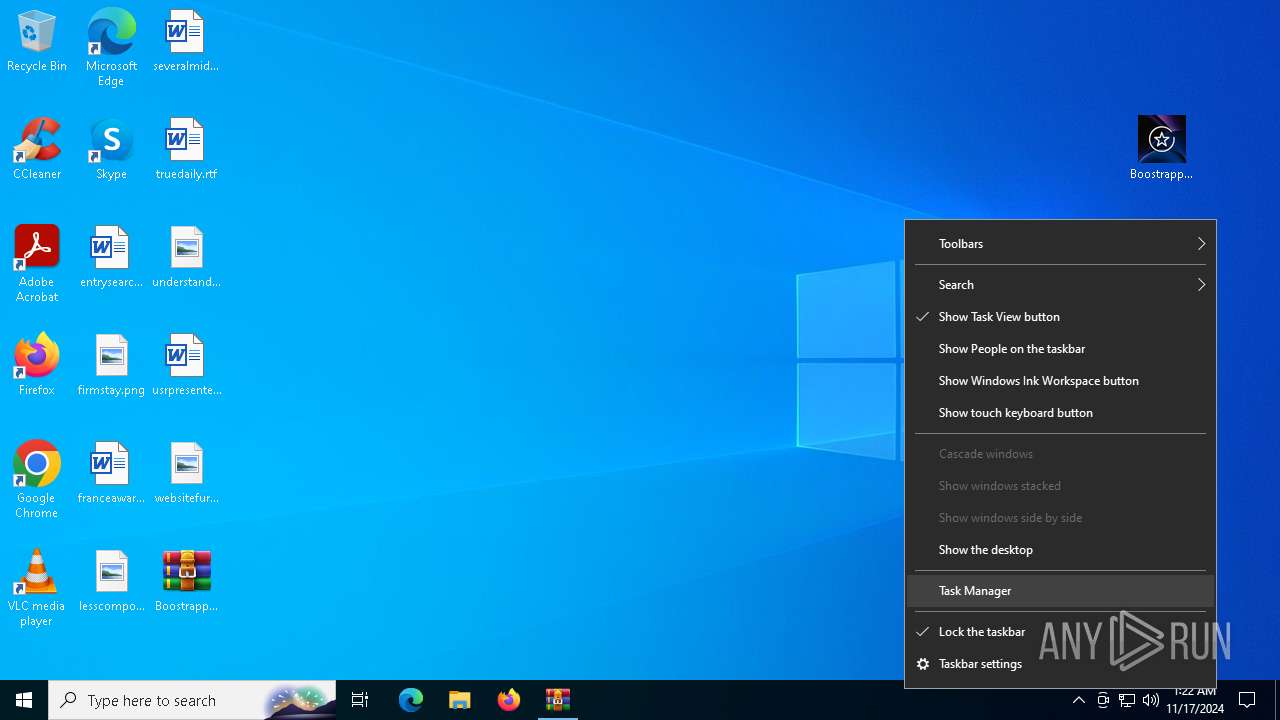The image size is (1280, 720).
Task: Open Taskbar settings
Action: (x=1060, y=664)
